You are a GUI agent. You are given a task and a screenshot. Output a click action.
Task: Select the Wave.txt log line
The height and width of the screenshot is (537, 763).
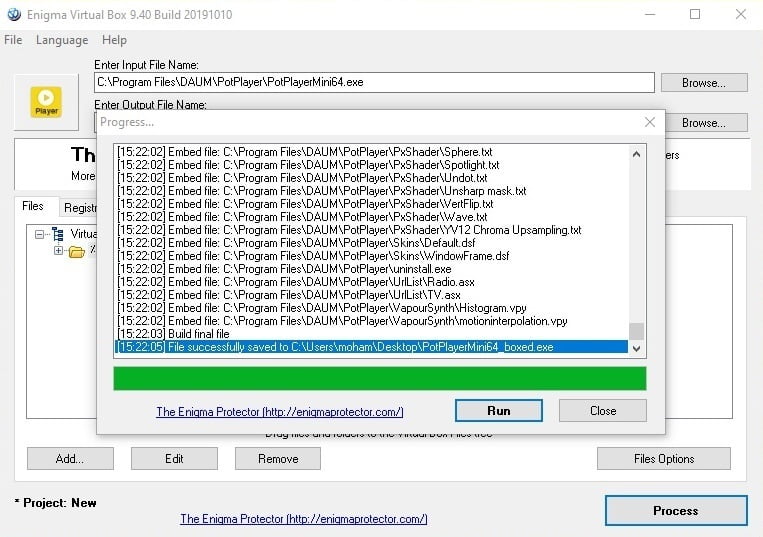point(371,217)
